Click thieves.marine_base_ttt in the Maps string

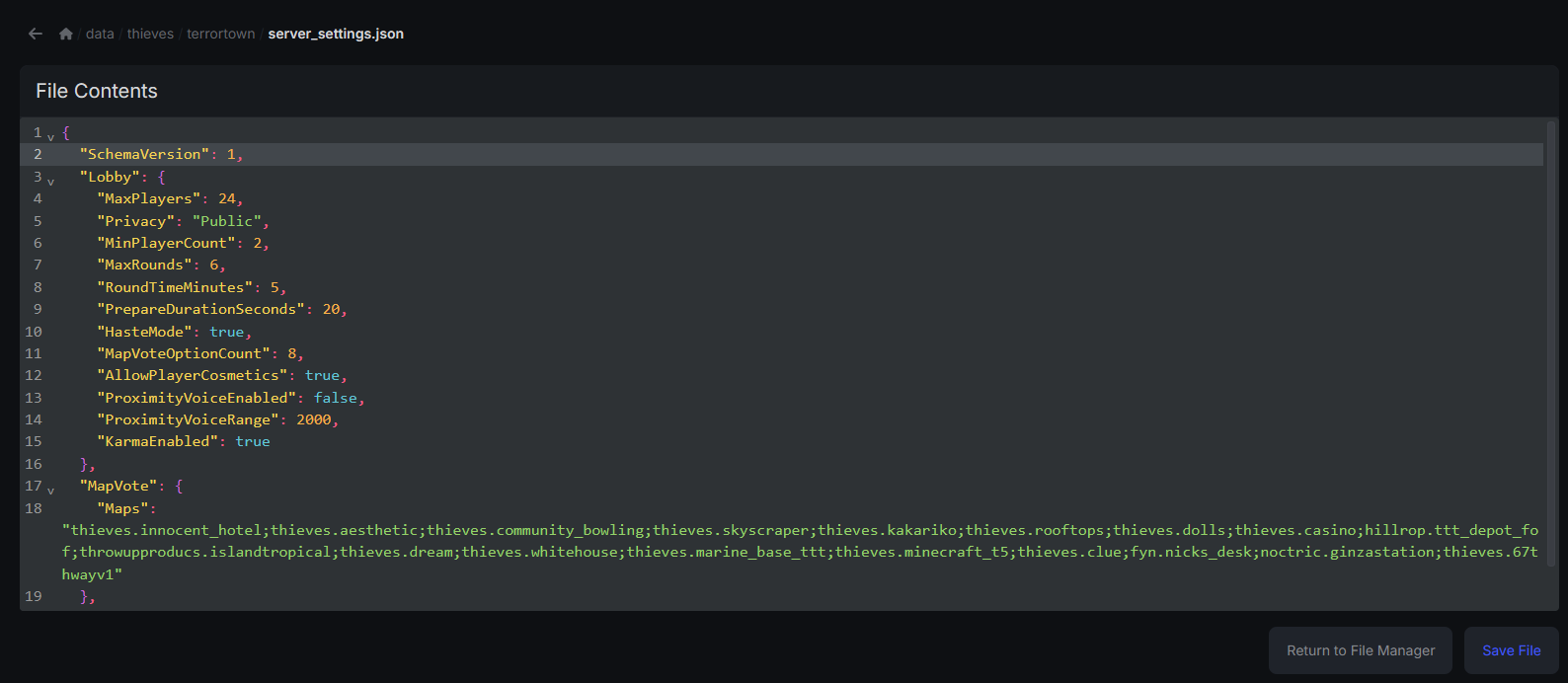(x=727, y=552)
